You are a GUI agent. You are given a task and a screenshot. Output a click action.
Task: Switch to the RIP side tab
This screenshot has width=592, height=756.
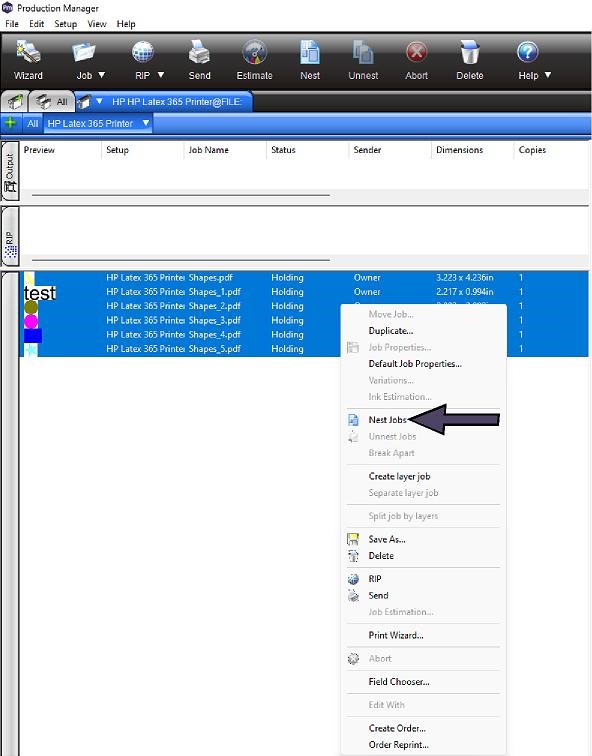pos(10,236)
